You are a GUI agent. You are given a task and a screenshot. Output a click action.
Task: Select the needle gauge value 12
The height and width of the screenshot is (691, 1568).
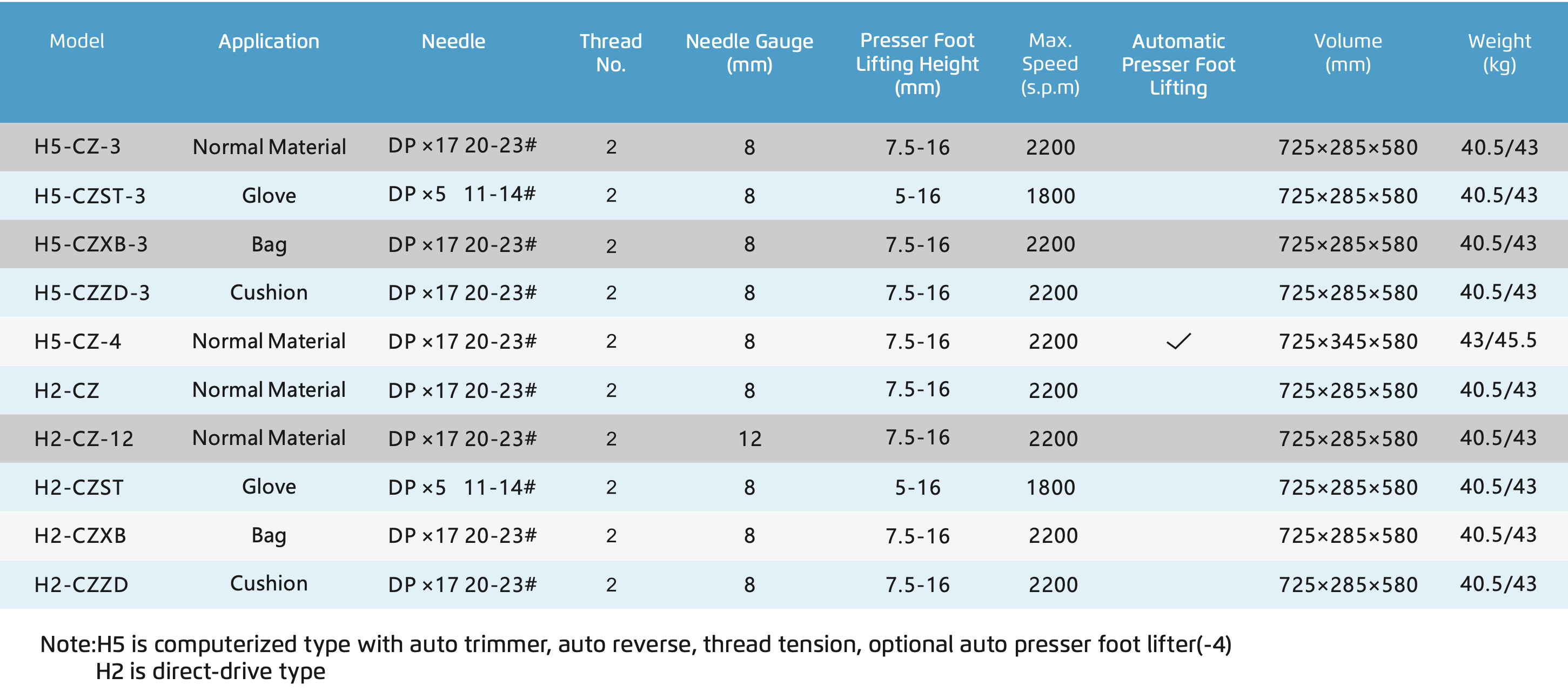749,438
